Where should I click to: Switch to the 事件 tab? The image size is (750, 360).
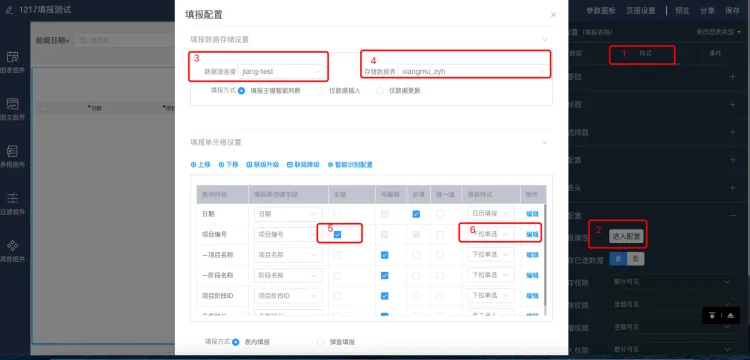coord(715,54)
